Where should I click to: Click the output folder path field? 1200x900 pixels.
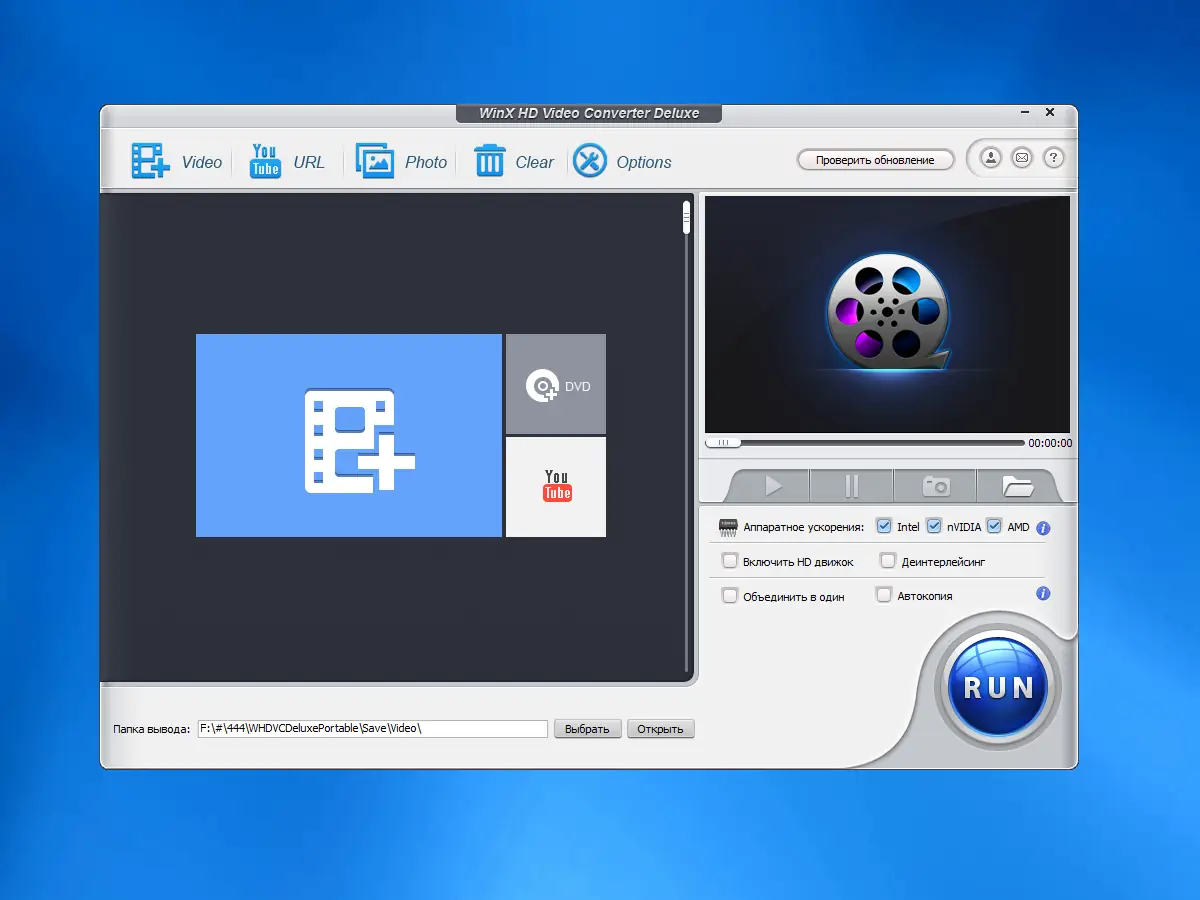click(370, 728)
